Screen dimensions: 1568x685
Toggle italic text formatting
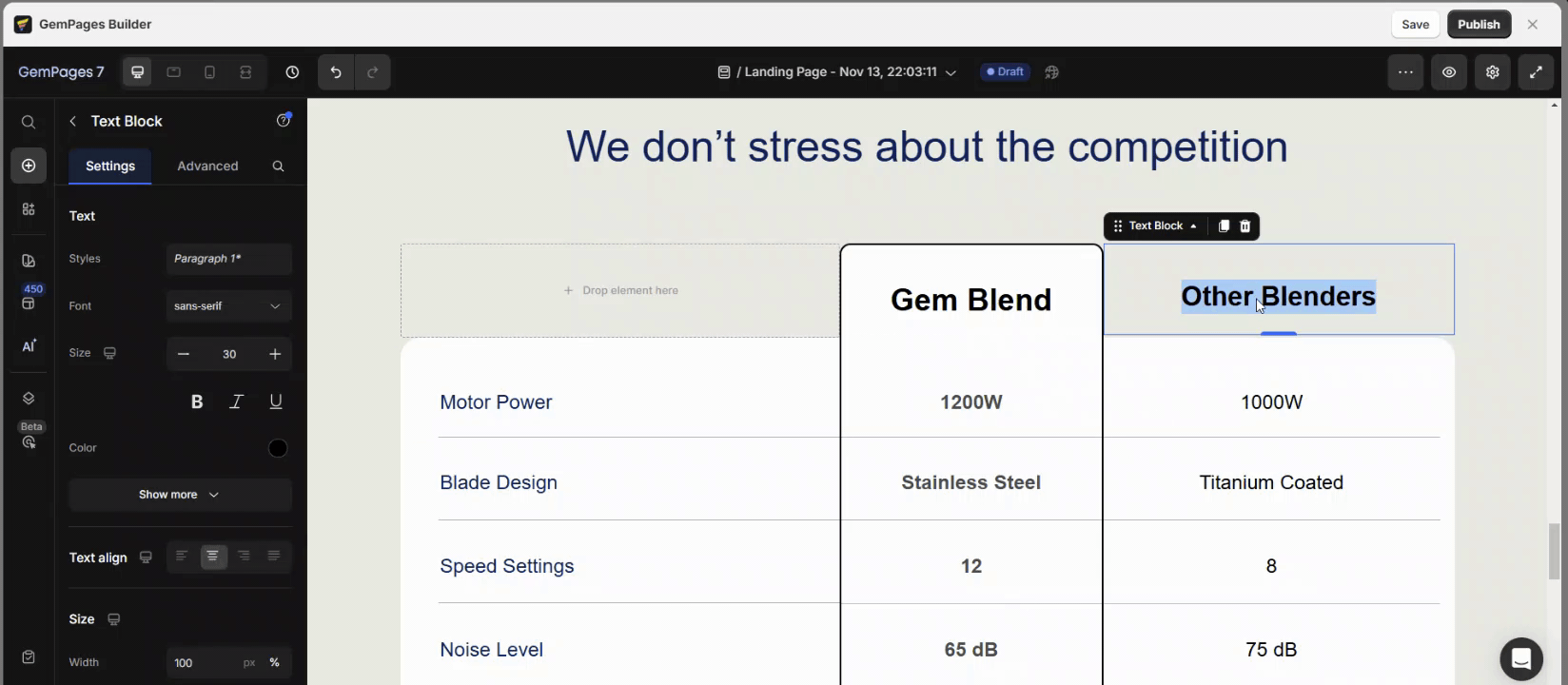point(236,401)
